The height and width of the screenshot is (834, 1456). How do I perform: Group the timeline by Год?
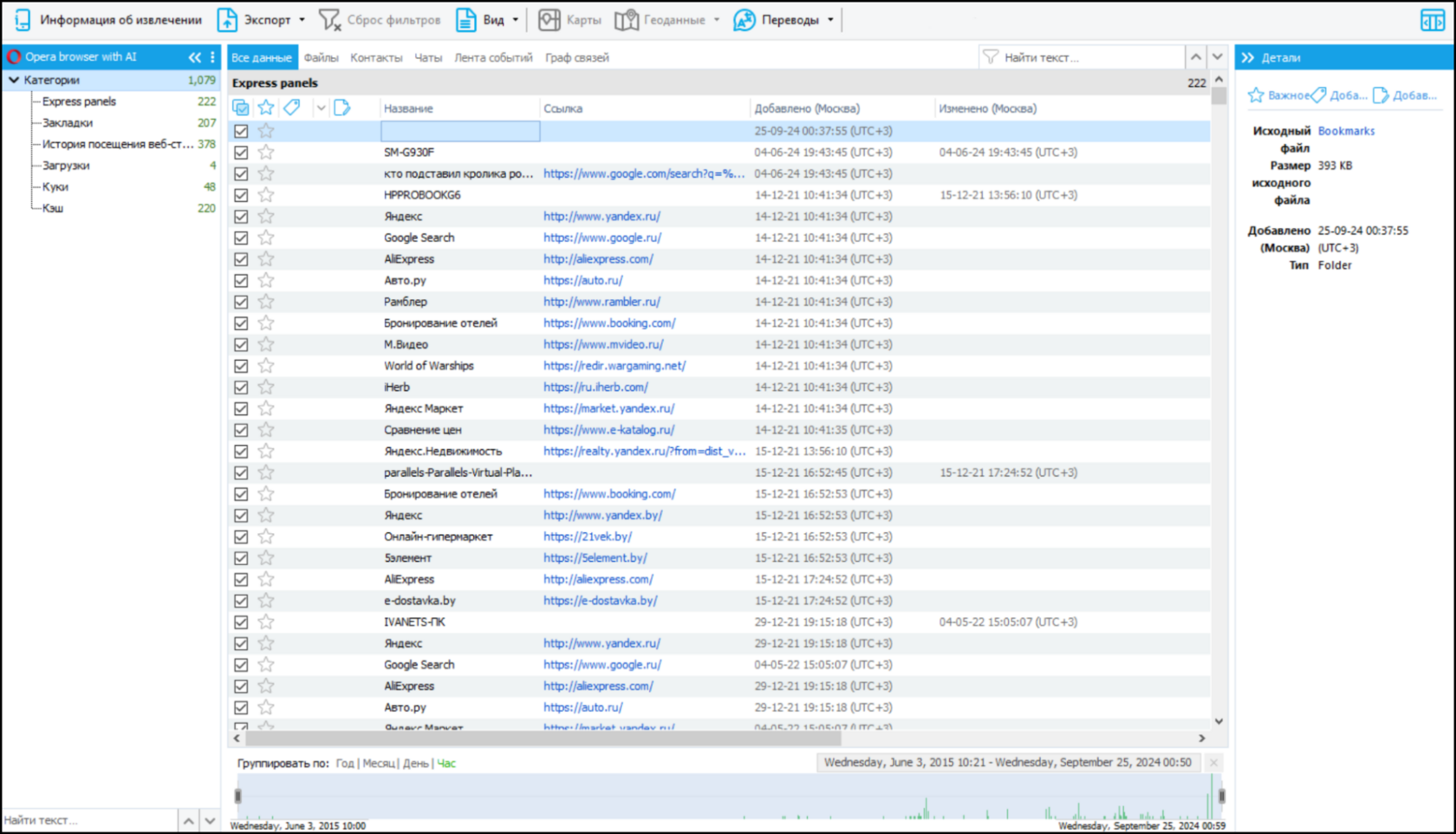tap(345, 764)
